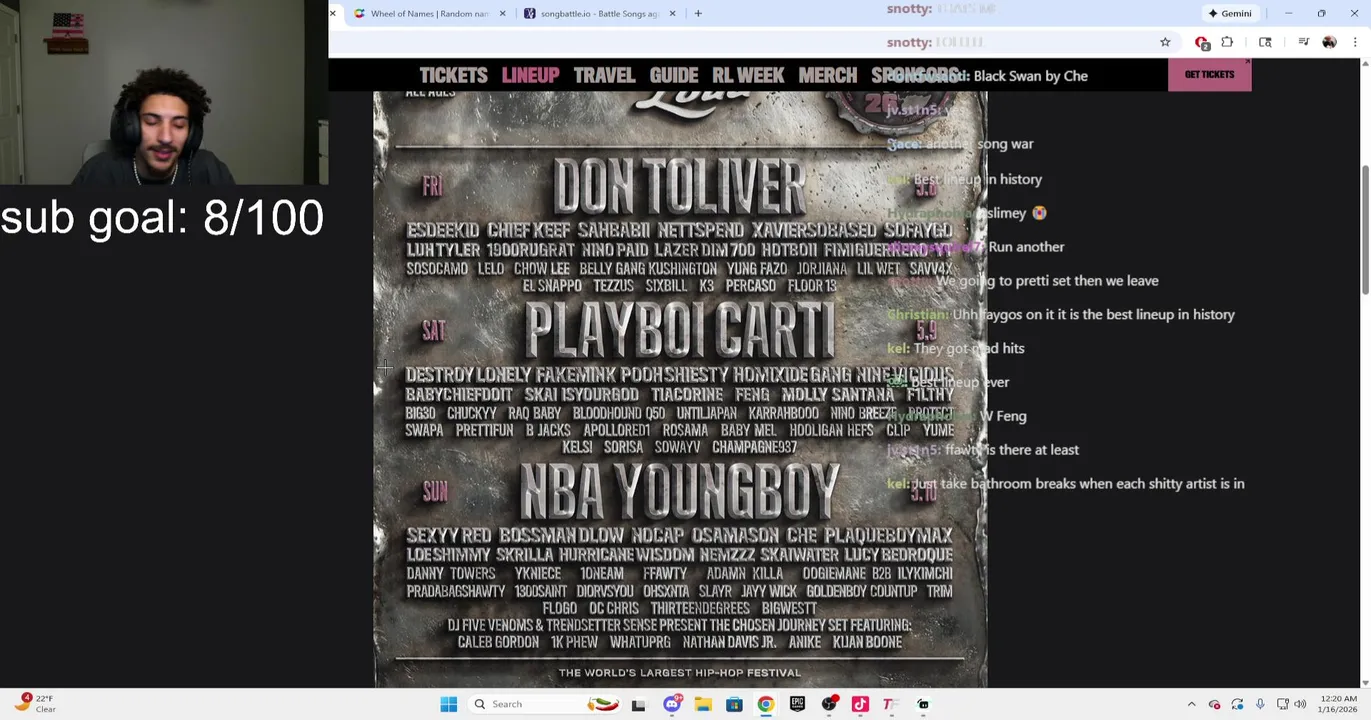Click NBA YOUNGBOY headliner on poster
This screenshot has width=1371, height=720.
pos(679,493)
